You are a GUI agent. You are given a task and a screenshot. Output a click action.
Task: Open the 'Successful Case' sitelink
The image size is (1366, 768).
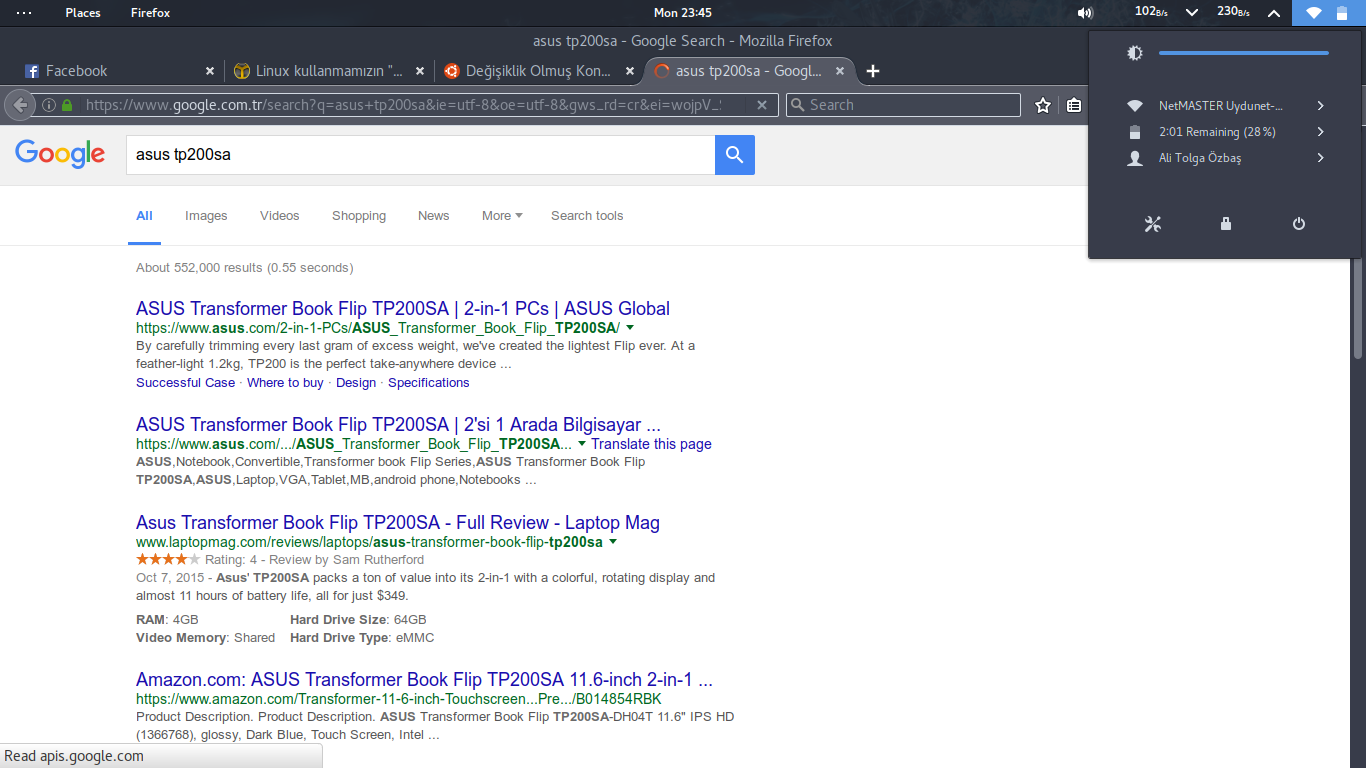(186, 383)
